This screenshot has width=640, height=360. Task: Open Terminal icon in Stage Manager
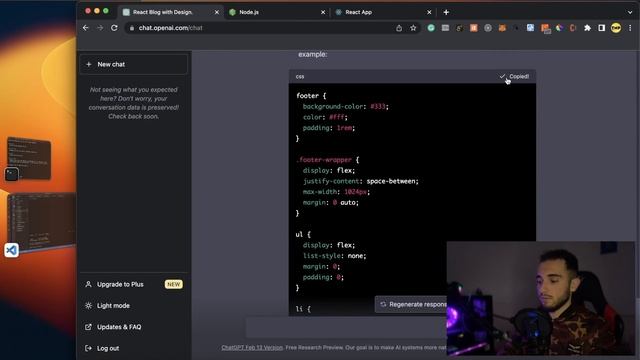click(11, 174)
